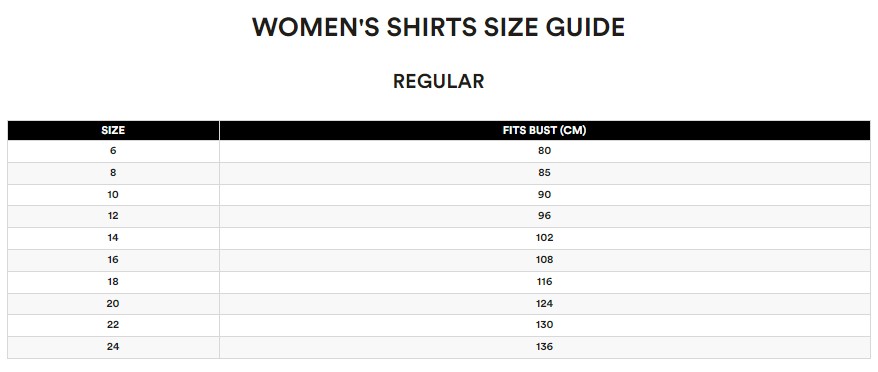Click the bust value 80
The width and height of the screenshot is (878, 372).
[544, 151]
